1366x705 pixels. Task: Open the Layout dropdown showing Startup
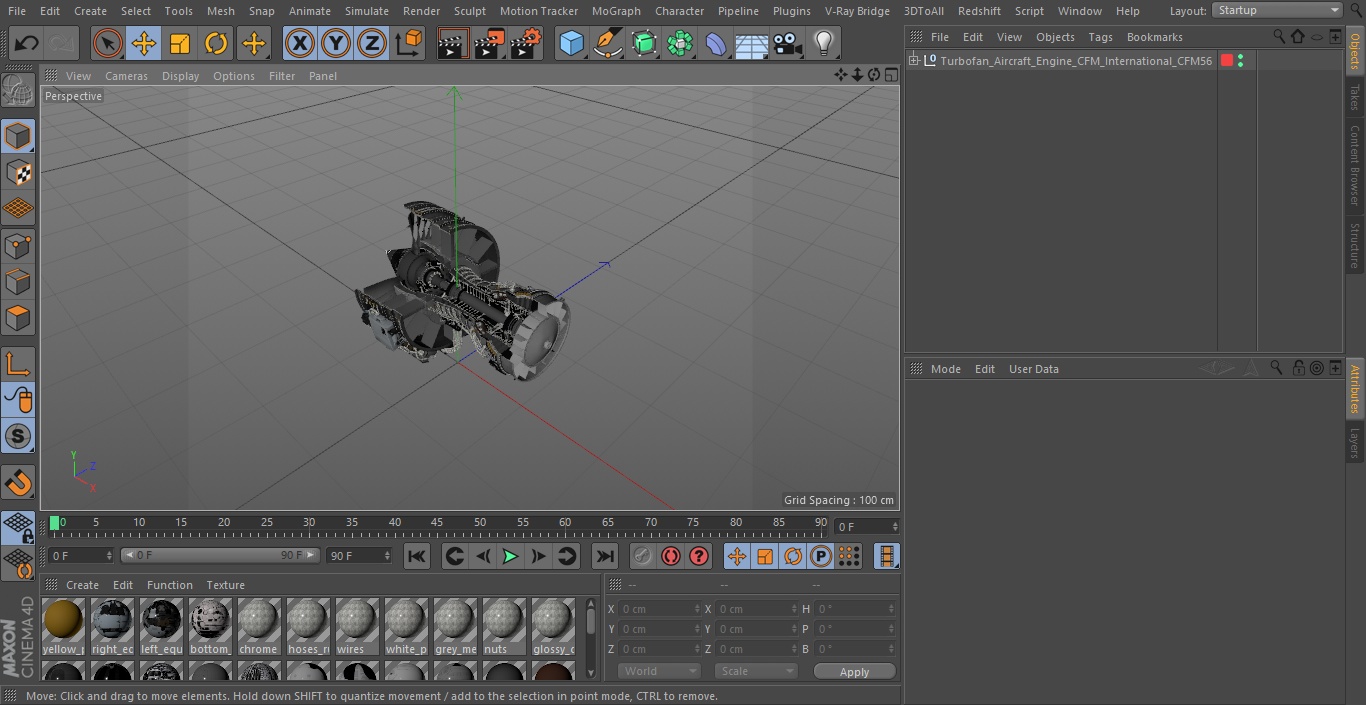click(x=1277, y=10)
